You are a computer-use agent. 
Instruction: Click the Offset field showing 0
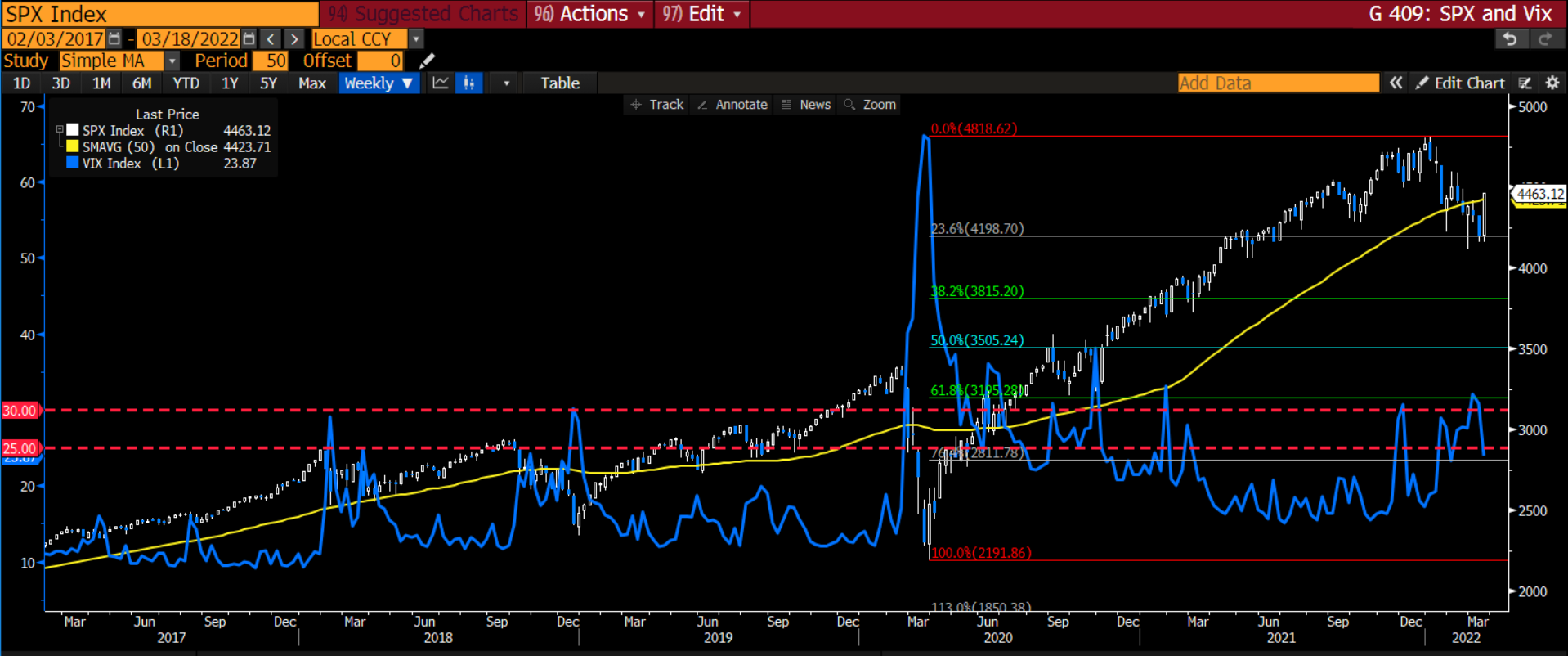[x=380, y=61]
